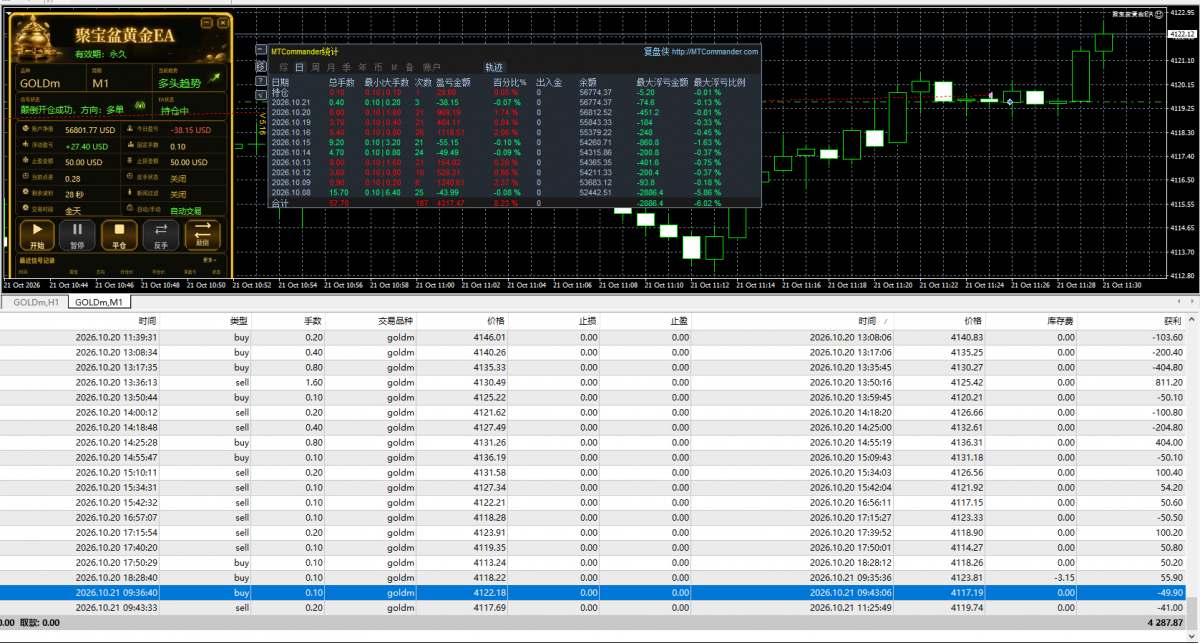Select the highlighted 2026.10.21 09:36:40 buy row
Viewport: 1200px width, 643px height.
coord(593,592)
